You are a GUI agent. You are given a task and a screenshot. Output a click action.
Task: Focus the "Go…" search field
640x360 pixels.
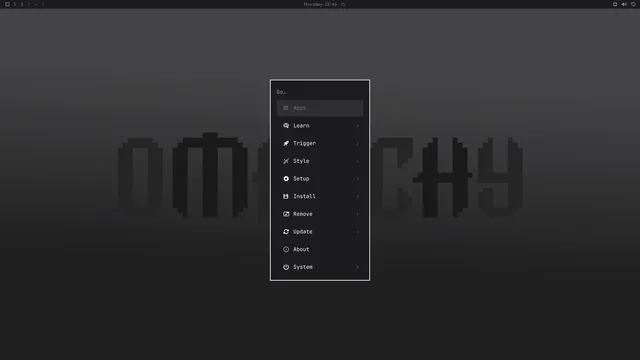pos(320,92)
